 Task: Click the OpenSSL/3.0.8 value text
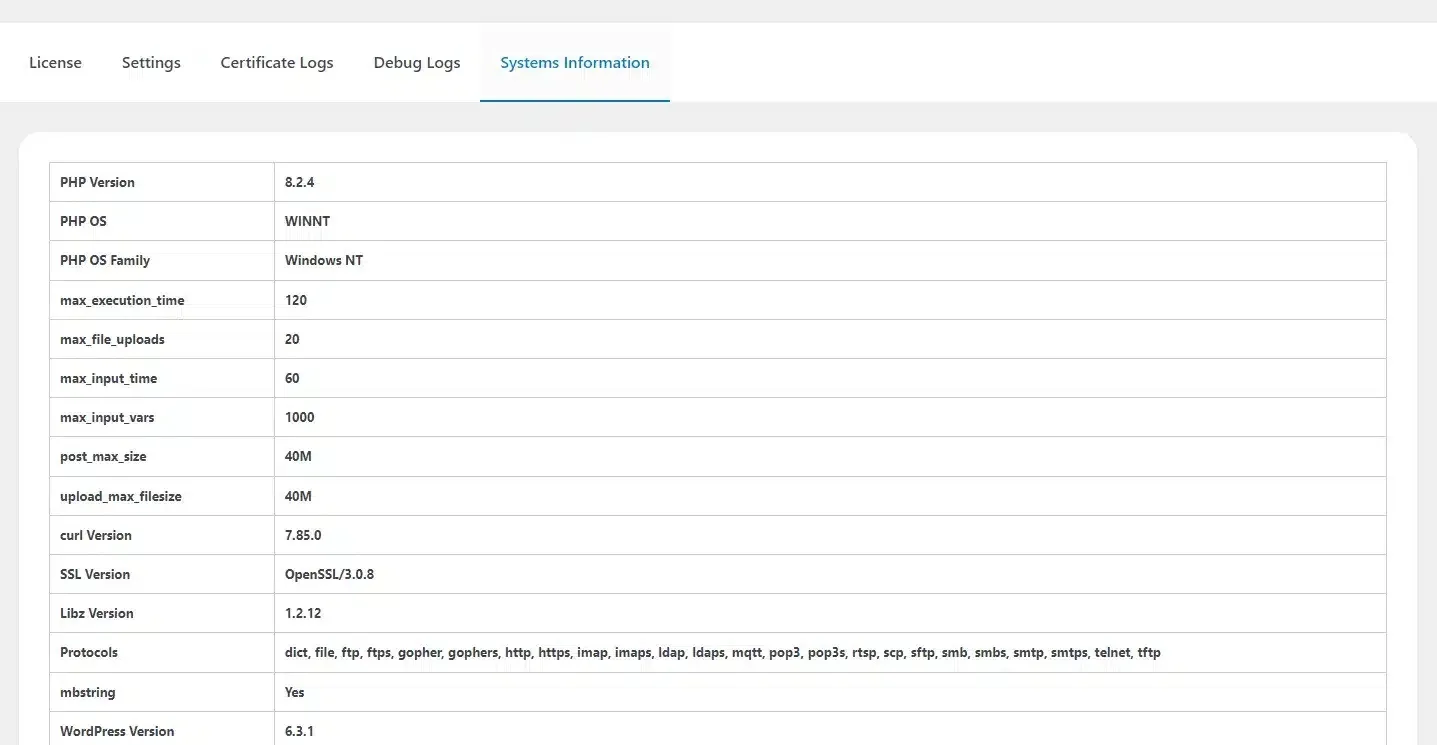[x=329, y=575]
